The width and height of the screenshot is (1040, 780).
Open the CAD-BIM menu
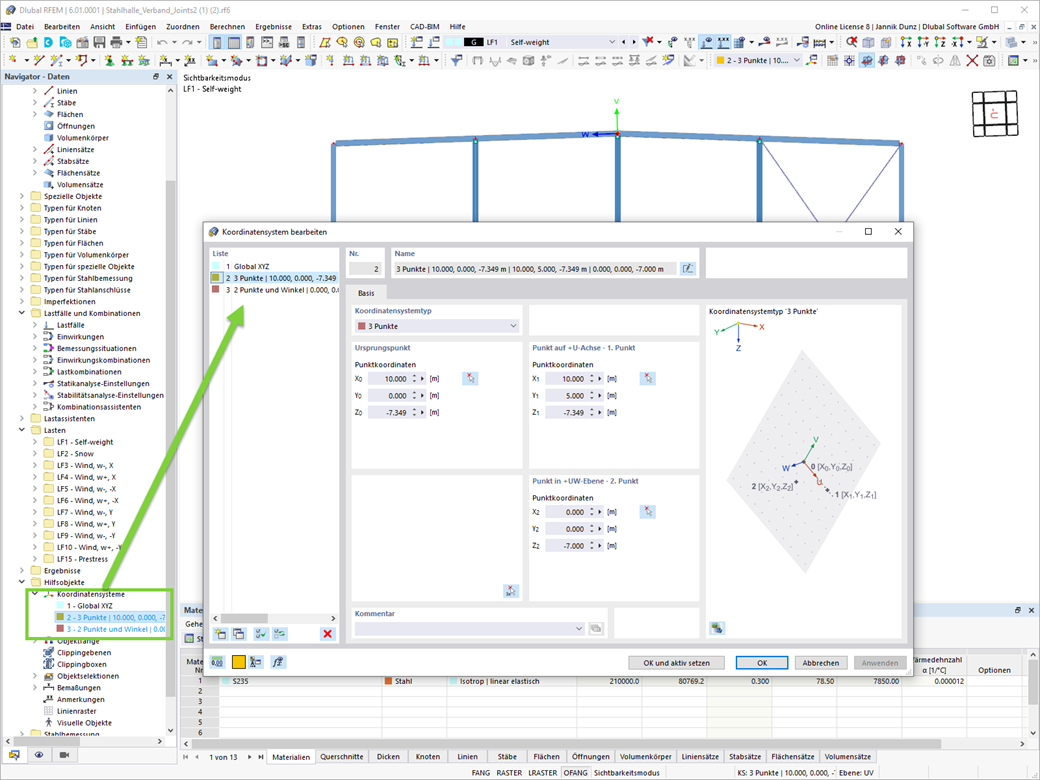pyautogui.click(x=424, y=27)
